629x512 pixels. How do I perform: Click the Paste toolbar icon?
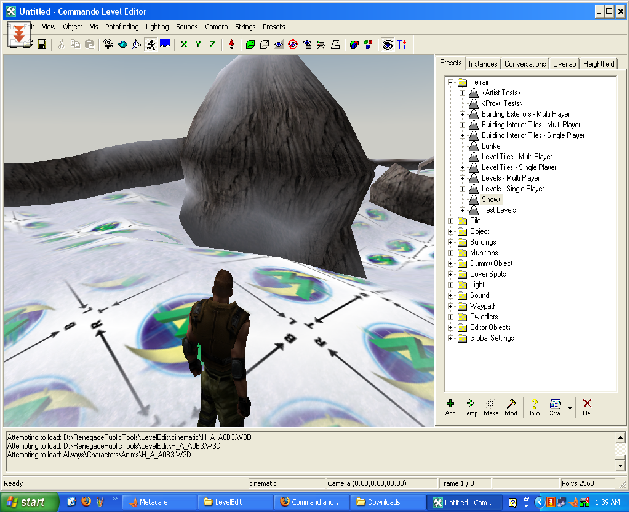pyautogui.click(x=90, y=45)
